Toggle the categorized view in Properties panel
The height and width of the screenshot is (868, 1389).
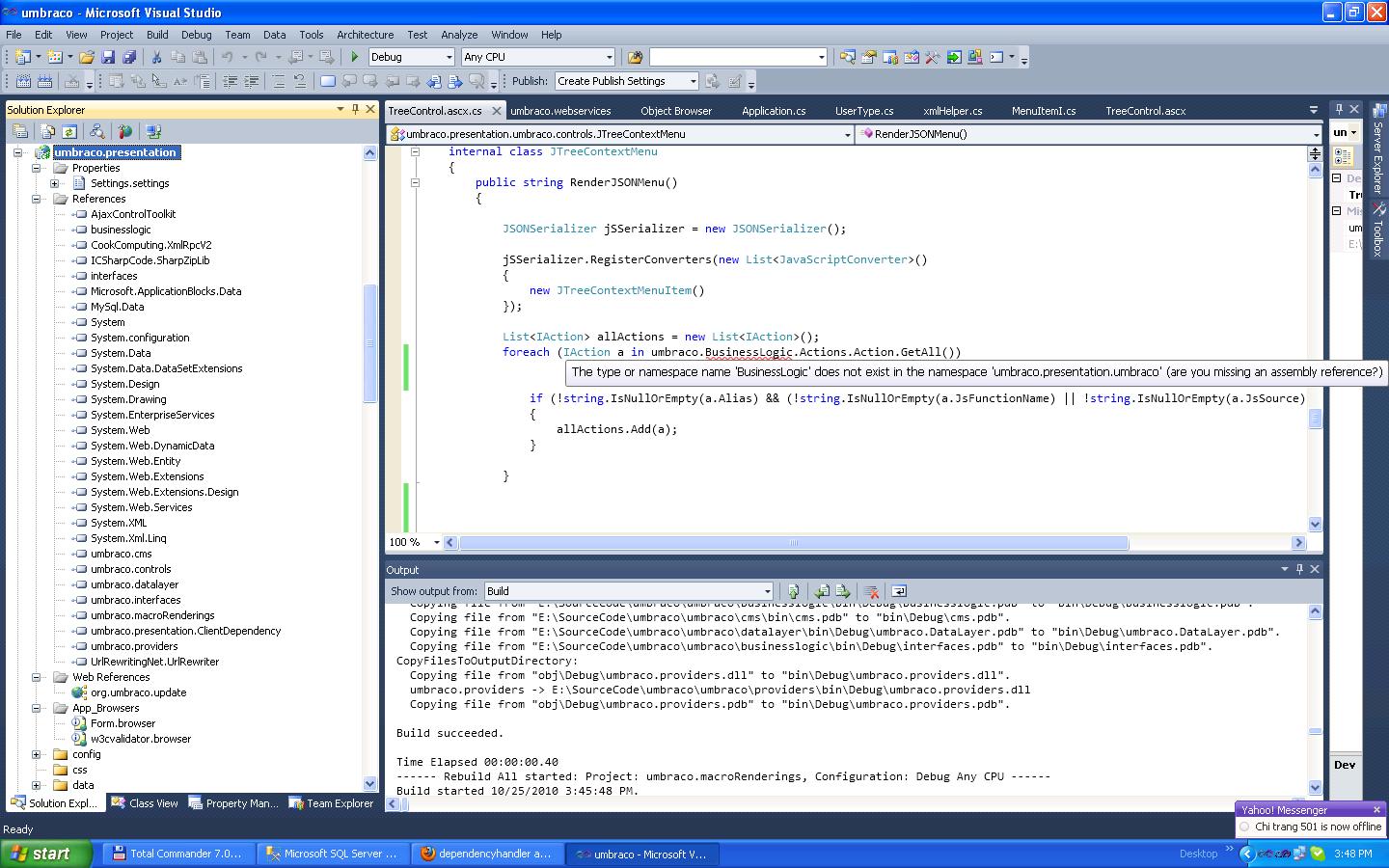[x=1343, y=156]
